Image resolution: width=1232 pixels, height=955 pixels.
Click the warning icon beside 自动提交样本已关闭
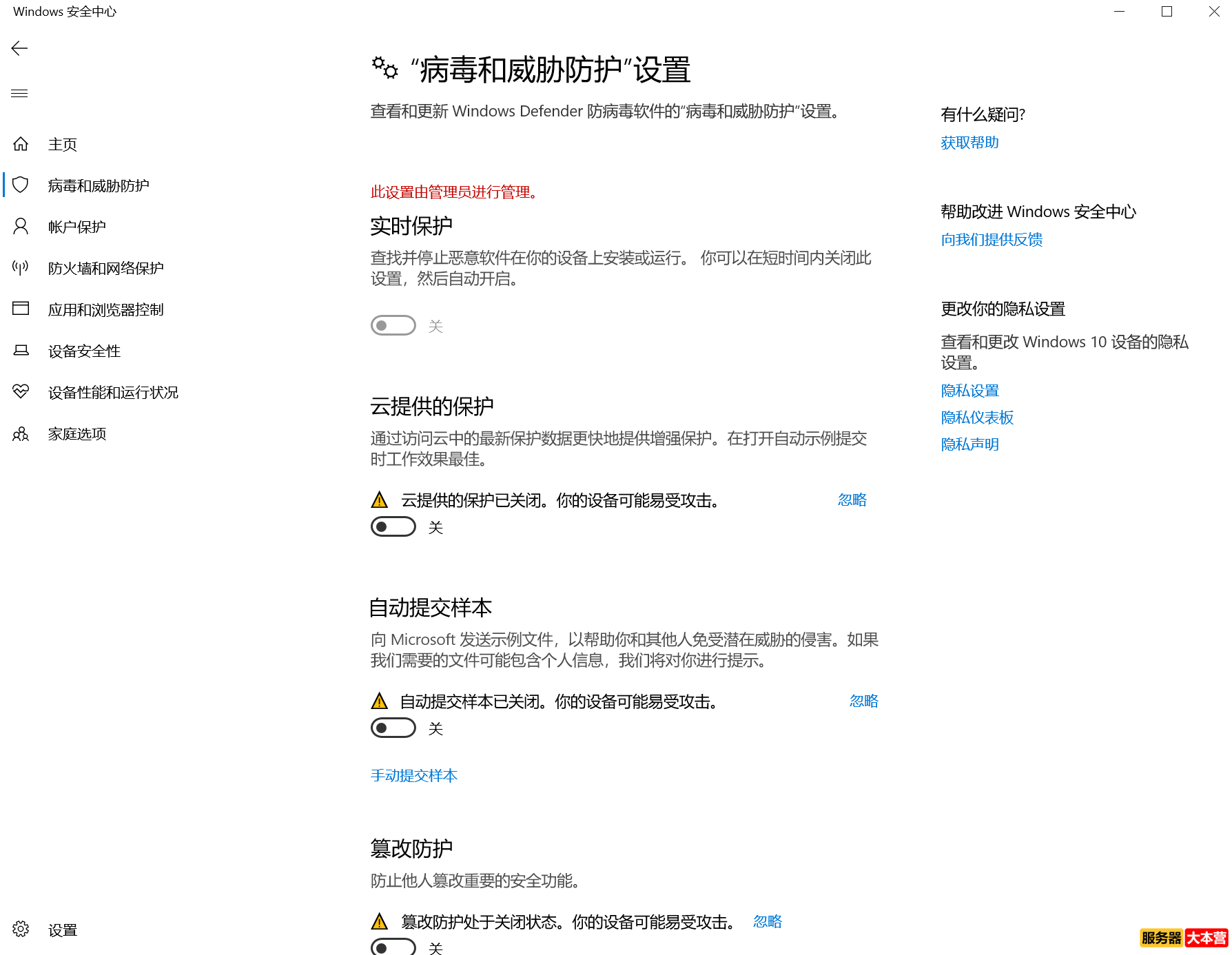[380, 701]
